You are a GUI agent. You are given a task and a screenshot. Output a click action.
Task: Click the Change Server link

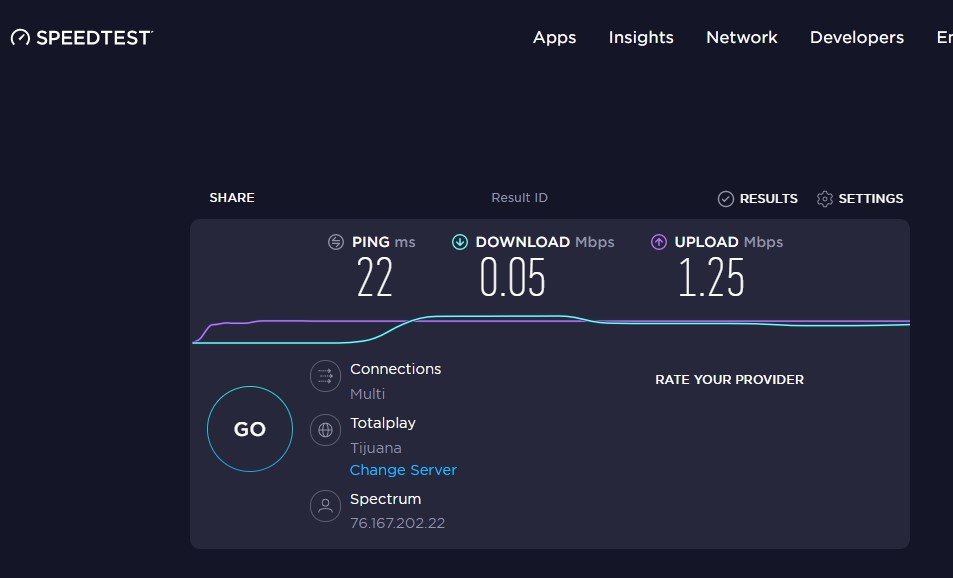[x=403, y=470]
